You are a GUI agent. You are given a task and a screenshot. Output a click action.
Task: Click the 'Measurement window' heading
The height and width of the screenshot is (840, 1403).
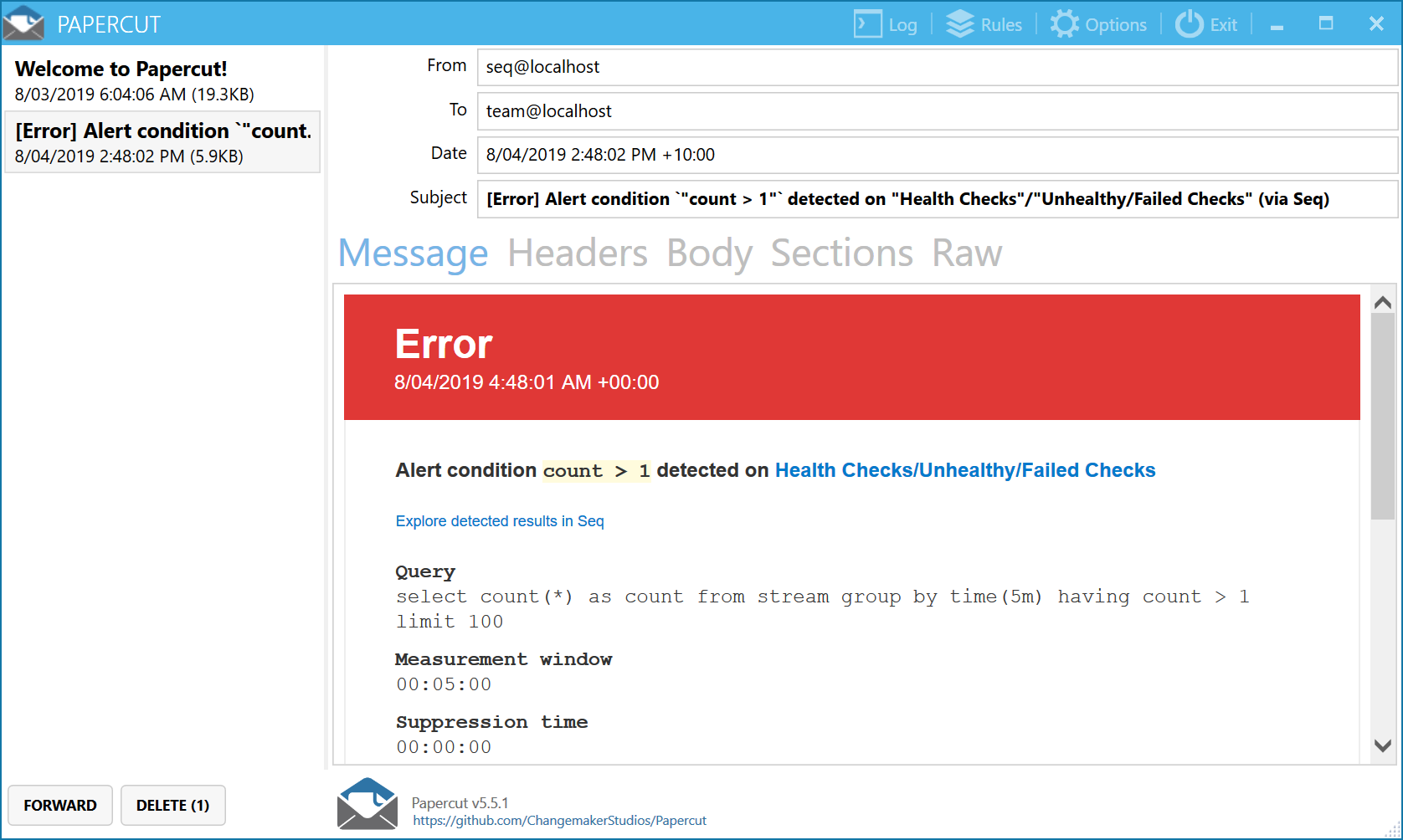(x=503, y=659)
